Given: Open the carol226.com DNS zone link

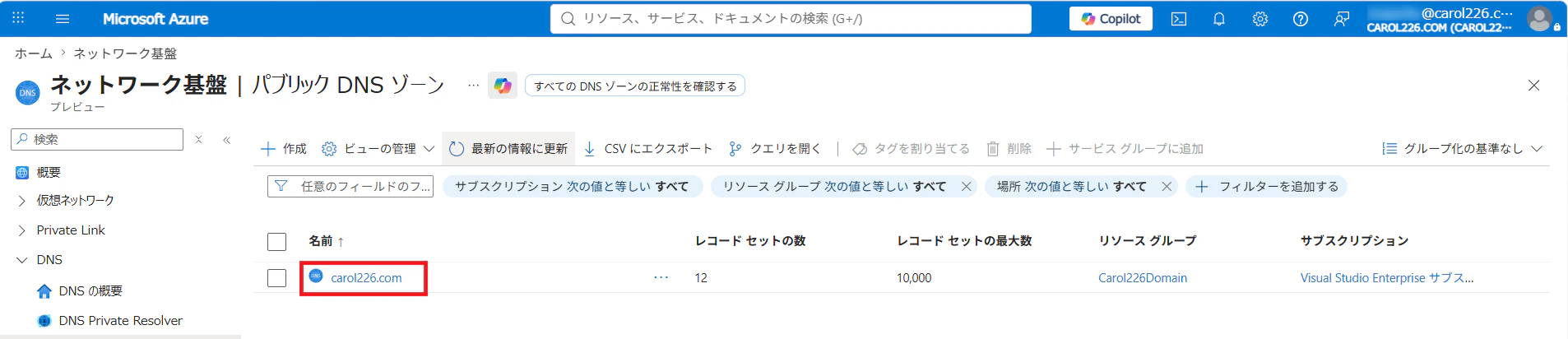Looking at the screenshot, I should coord(366,278).
